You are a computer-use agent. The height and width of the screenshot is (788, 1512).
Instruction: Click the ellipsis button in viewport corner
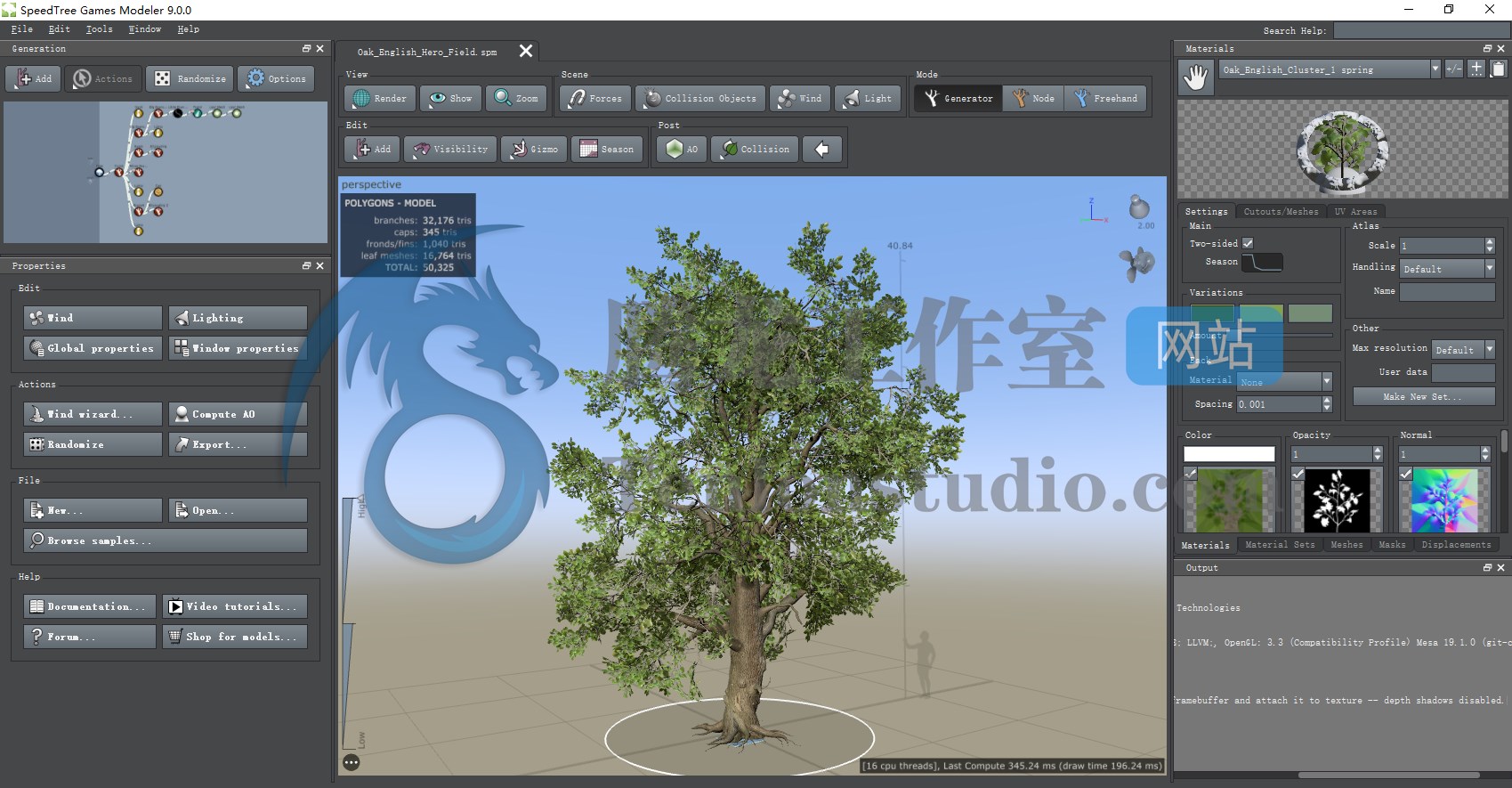point(352,762)
